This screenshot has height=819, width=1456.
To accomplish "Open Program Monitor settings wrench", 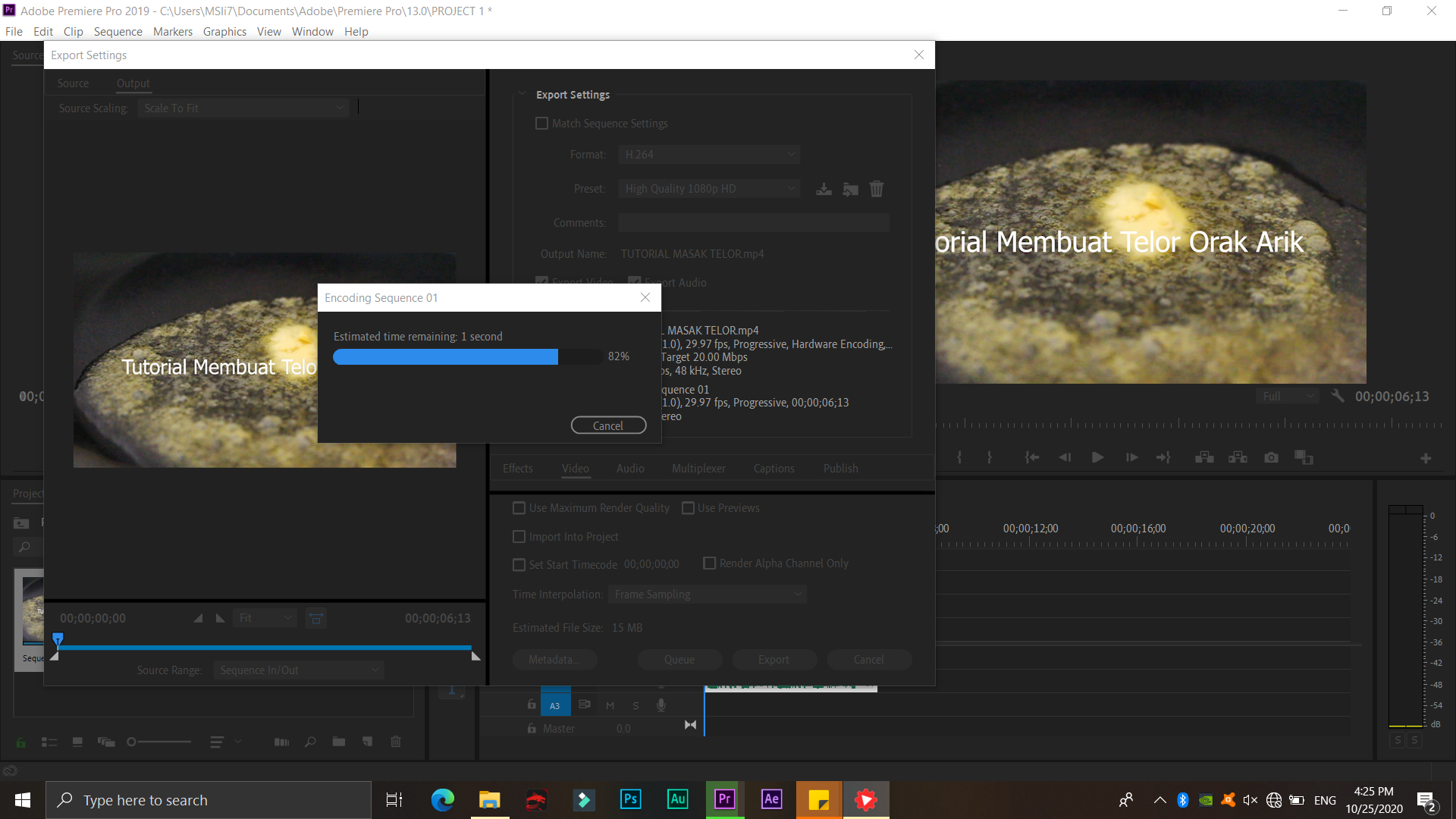I will (1338, 396).
